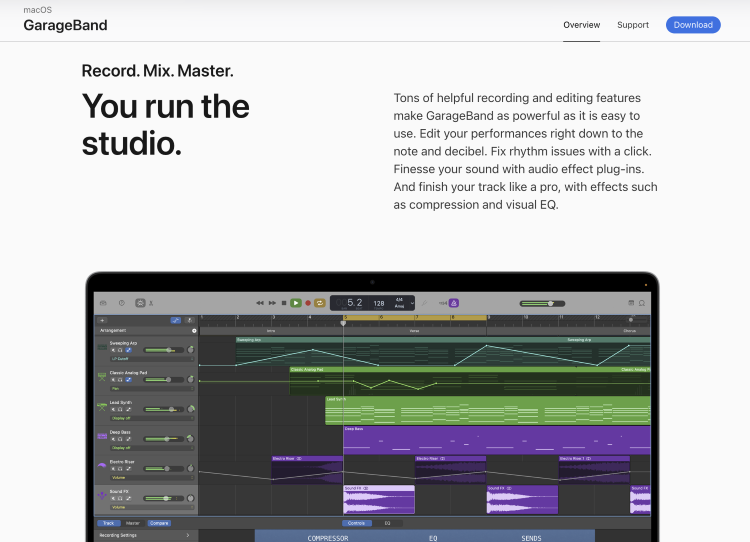The image size is (750, 542).
Task: Open Quick Help question-mark icon
Action: (121, 303)
